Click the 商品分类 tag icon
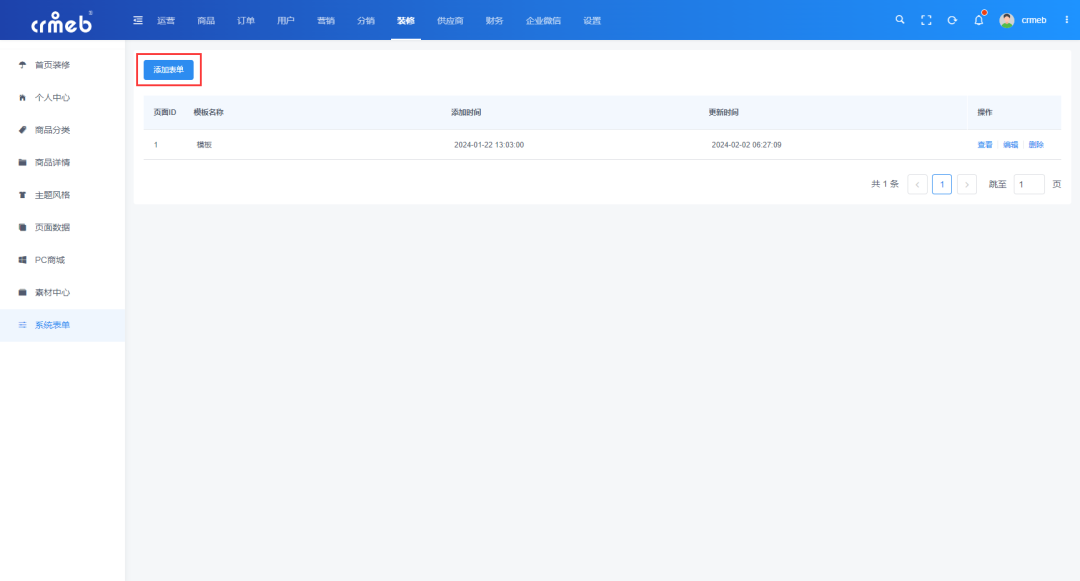This screenshot has height=581, width=1080. pos(22,129)
